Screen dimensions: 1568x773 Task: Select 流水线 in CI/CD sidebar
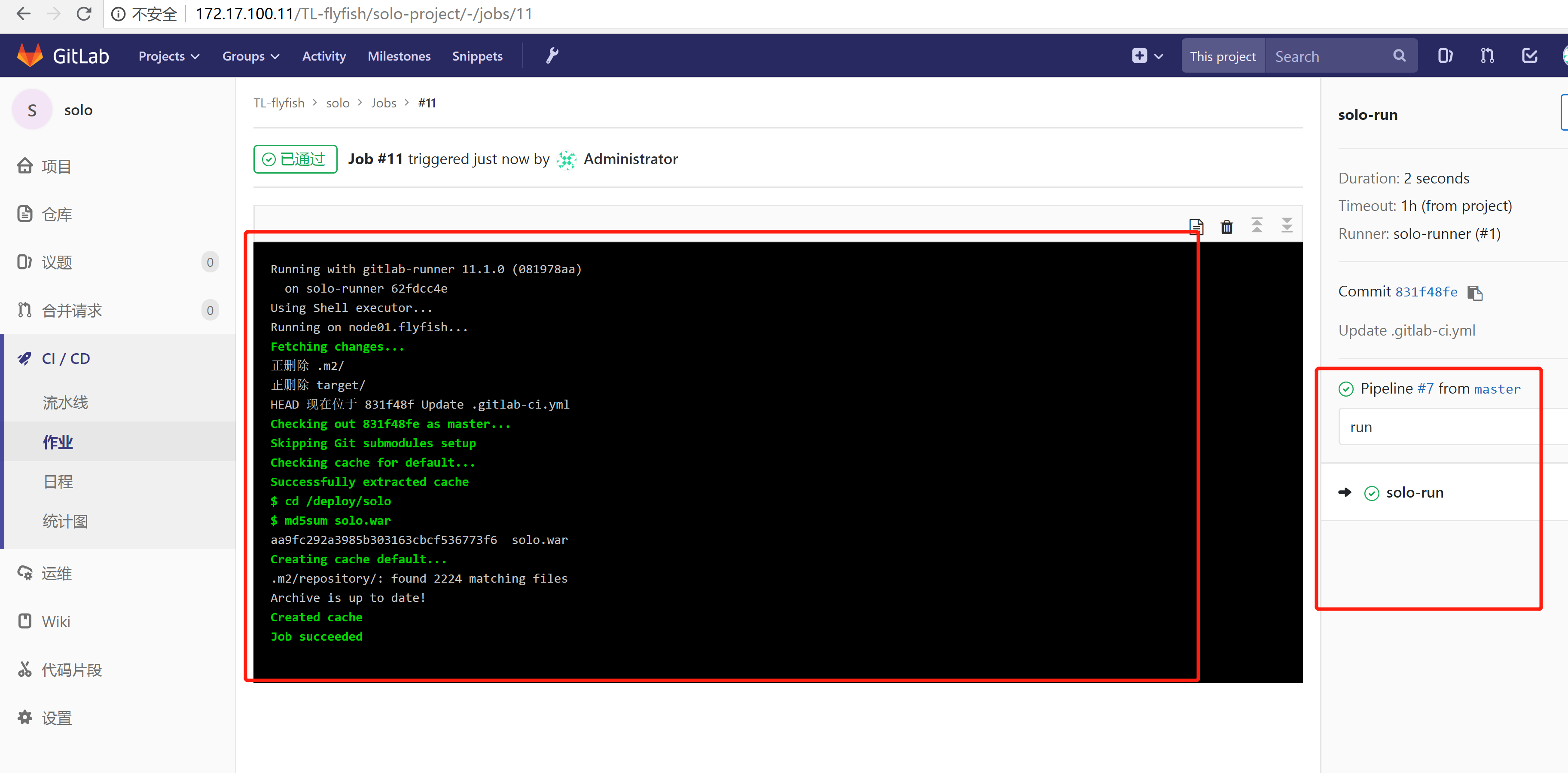pos(65,402)
